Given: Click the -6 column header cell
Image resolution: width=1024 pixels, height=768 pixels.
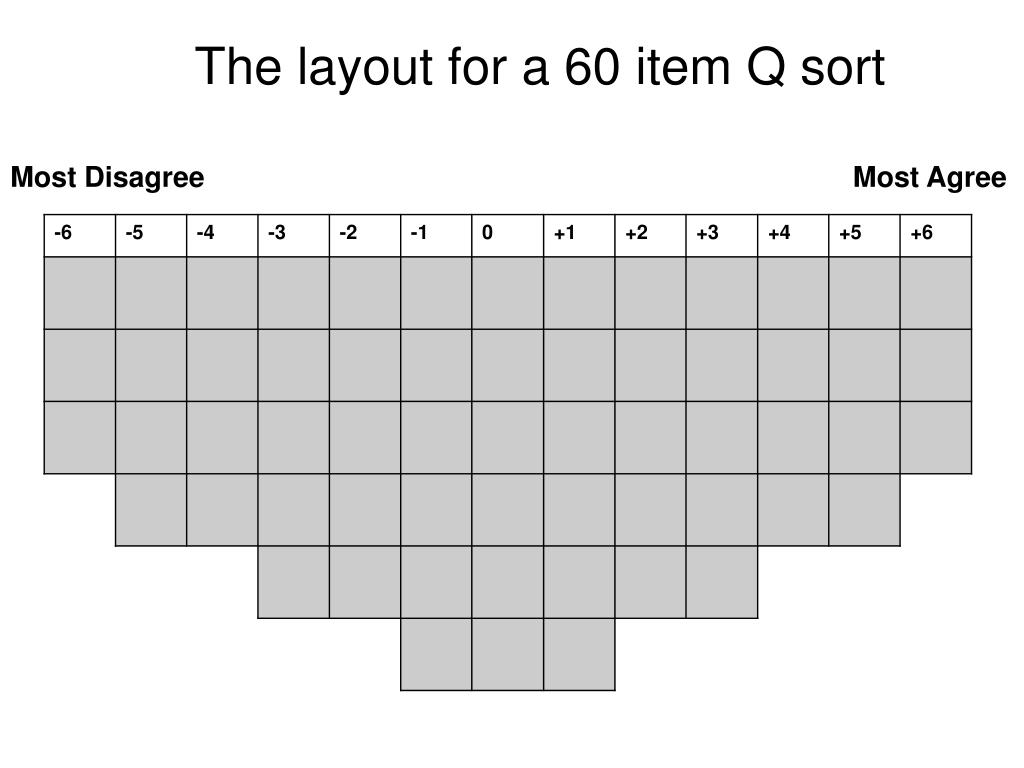Looking at the screenshot, I should pyautogui.click(x=80, y=236).
